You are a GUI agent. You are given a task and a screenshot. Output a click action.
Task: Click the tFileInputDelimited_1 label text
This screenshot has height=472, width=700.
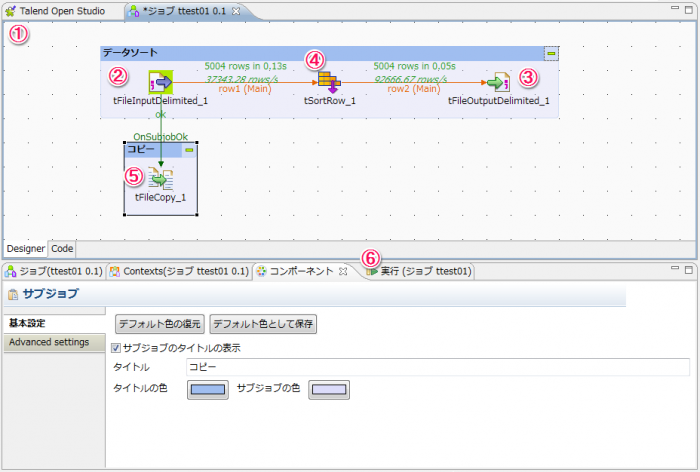pyautogui.click(x=160, y=101)
